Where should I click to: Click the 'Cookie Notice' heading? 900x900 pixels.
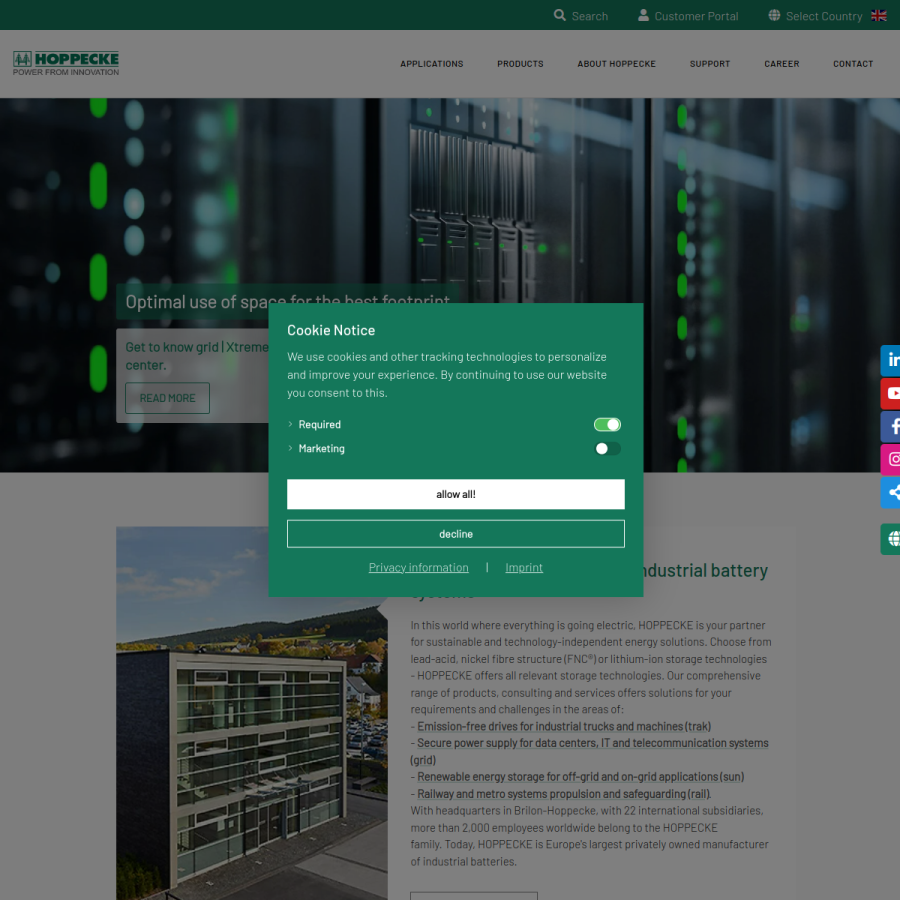[x=331, y=330]
